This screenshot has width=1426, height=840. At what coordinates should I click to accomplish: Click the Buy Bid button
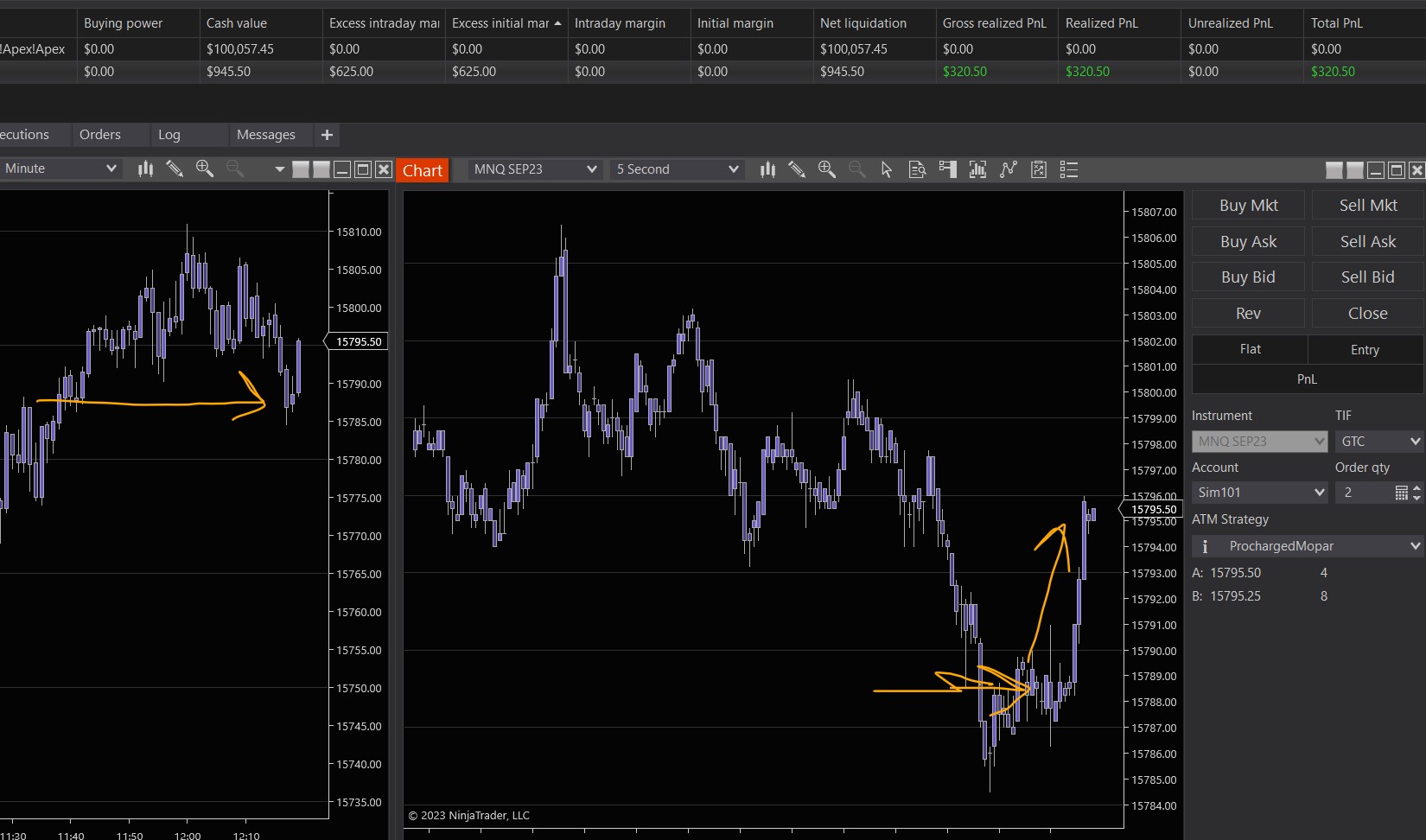point(1248,277)
